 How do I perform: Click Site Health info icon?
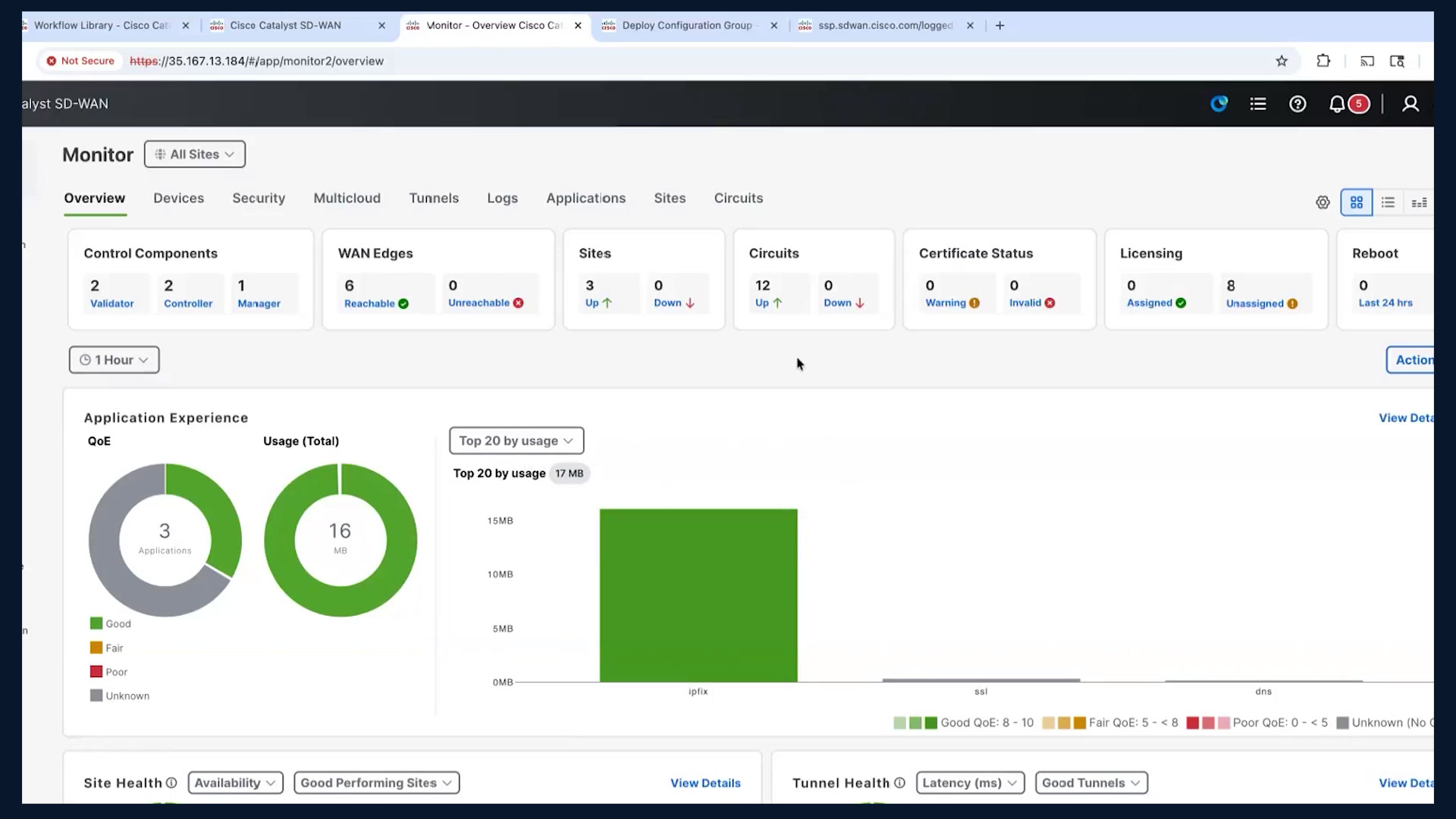pyautogui.click(x=171, y=783)
